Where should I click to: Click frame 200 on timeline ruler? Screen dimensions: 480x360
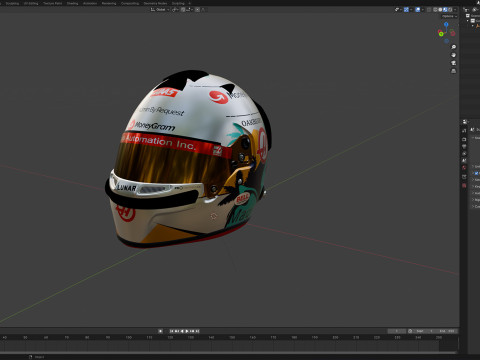click(x=335, y=337)
